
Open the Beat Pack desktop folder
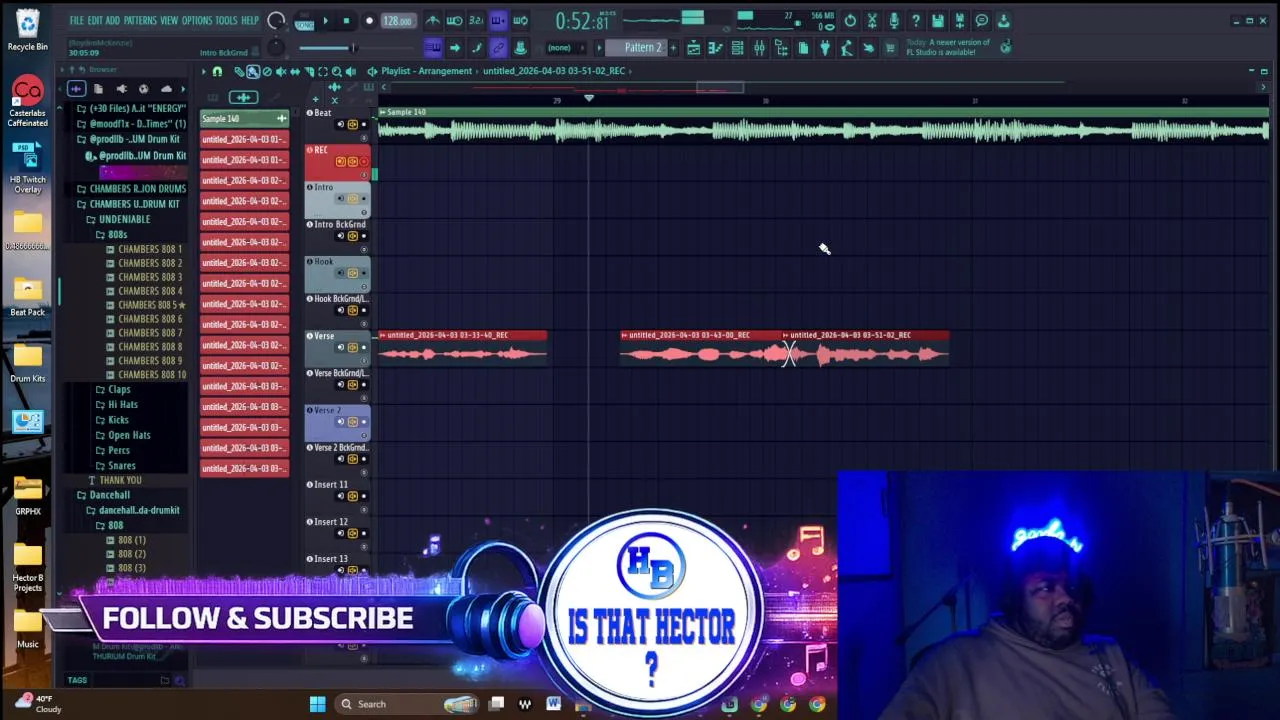tap(27, 295)
